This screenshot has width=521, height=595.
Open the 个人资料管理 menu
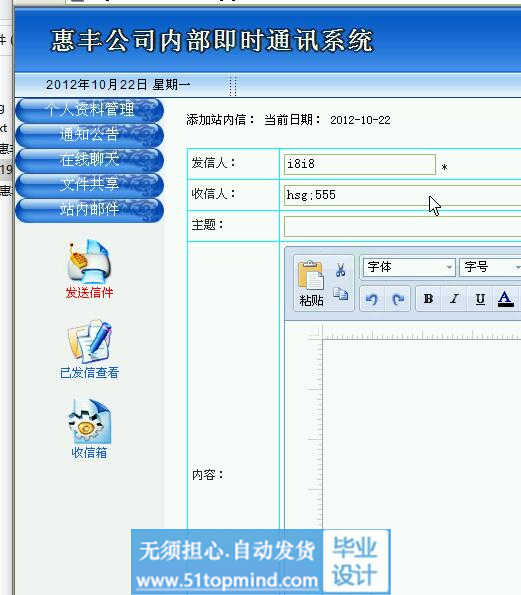point(90,110)
